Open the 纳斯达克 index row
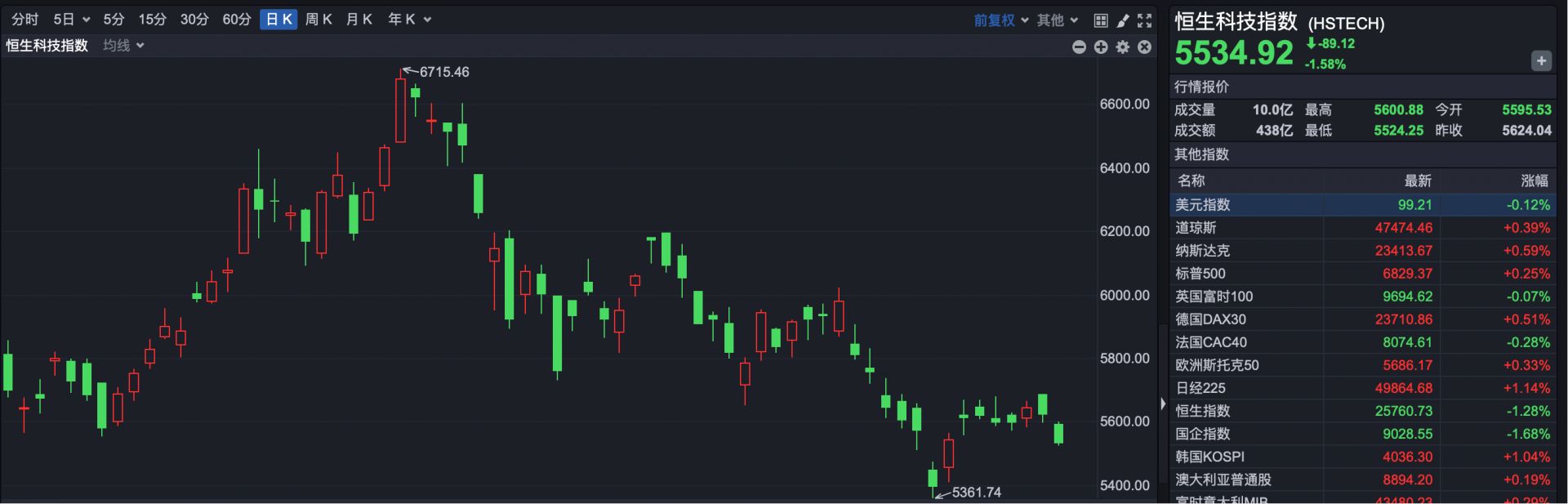Viewport: 1568px width, 504px height. point(1202,251)
